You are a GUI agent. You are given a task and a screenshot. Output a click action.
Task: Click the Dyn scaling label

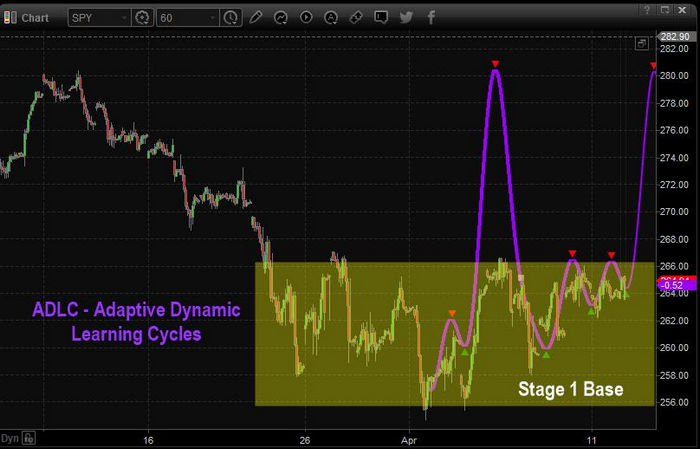(10, 438)
